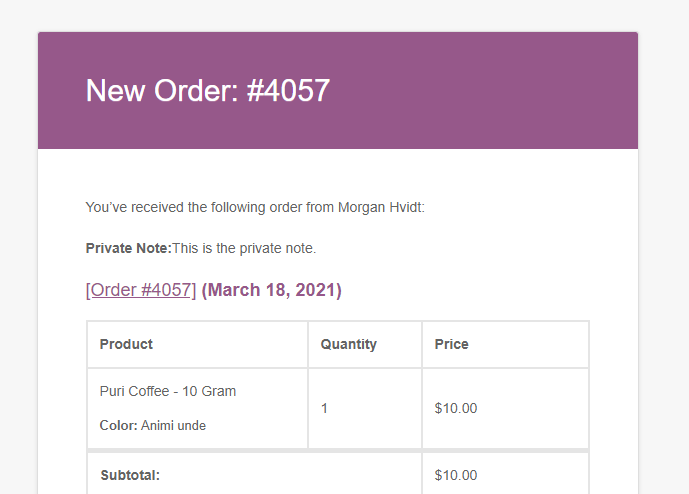Select the Quantity column header

point(348,344)
